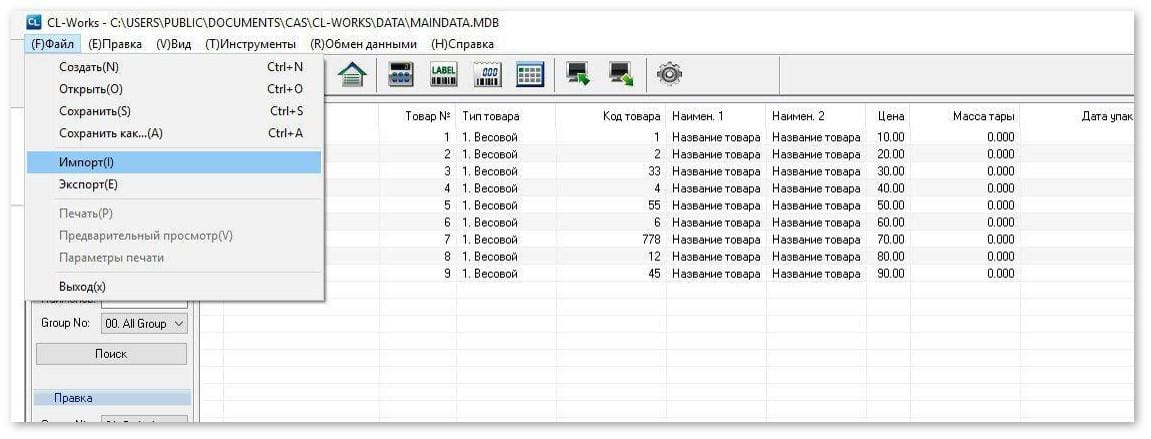Open settings via the gear icon
The width and height of the screenshot is (1151, 439).
pyautogui.click(x=669, y=74)
